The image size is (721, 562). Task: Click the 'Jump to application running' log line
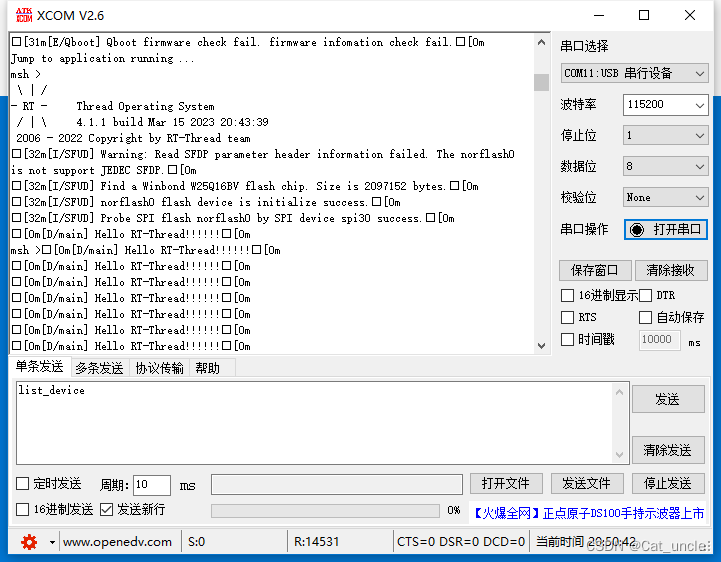pos(103,58)
